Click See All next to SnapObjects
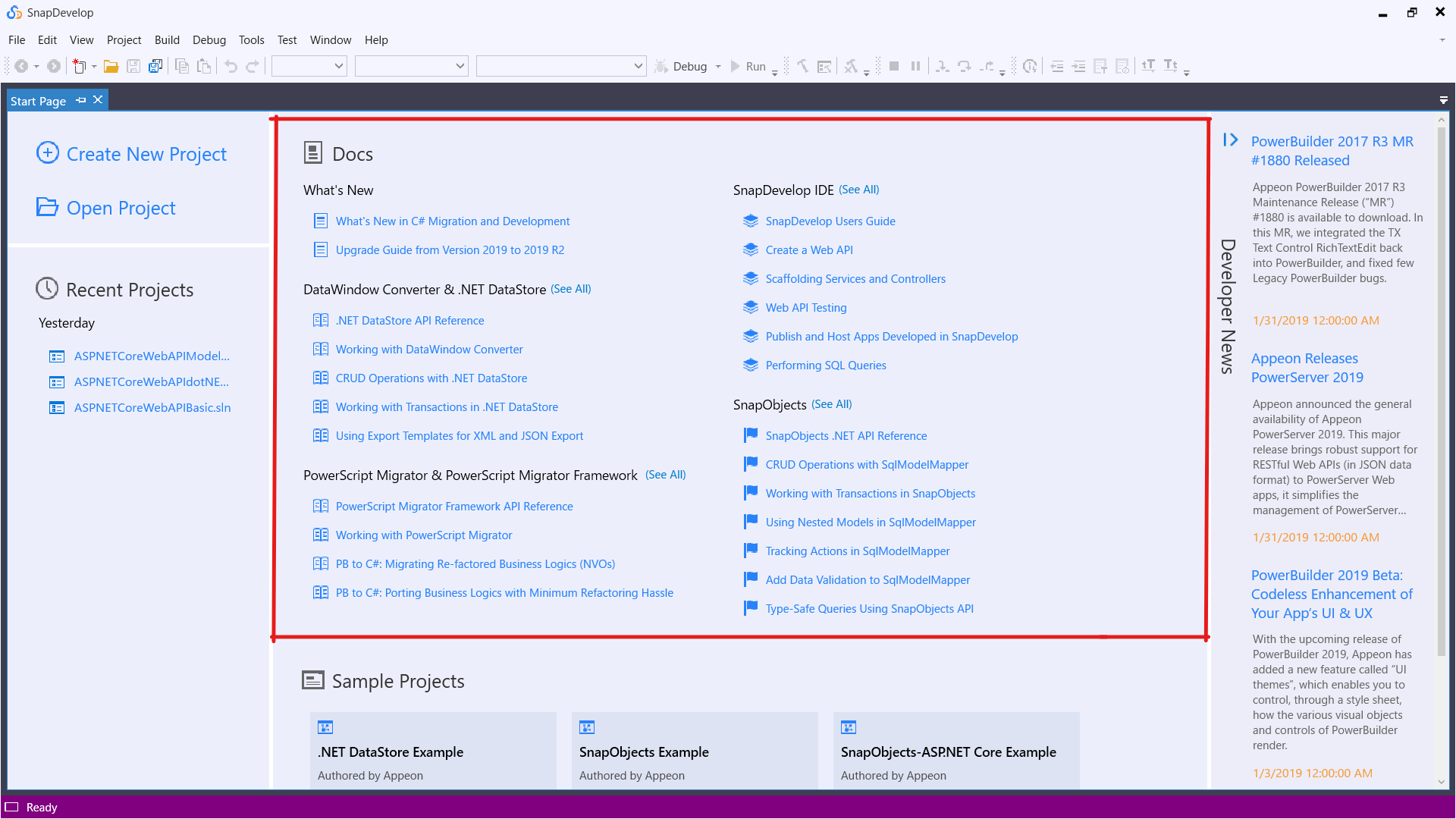This screenshot has height=819, width=1456. (x=831, y=404)
